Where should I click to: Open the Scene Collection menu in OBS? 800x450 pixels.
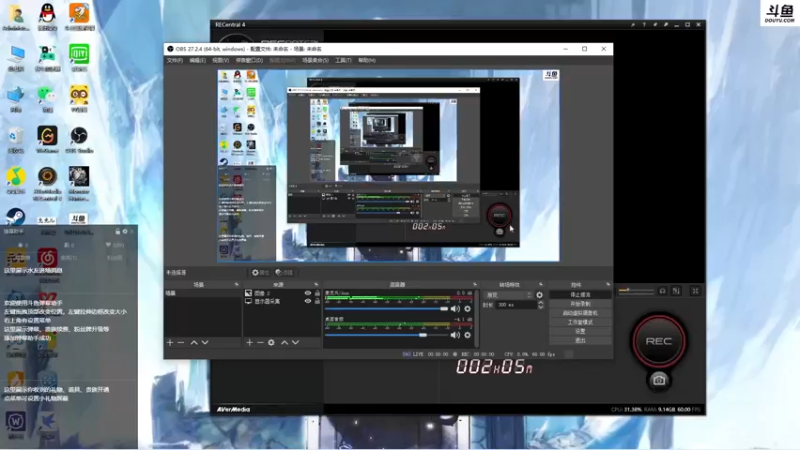(315, 60)
